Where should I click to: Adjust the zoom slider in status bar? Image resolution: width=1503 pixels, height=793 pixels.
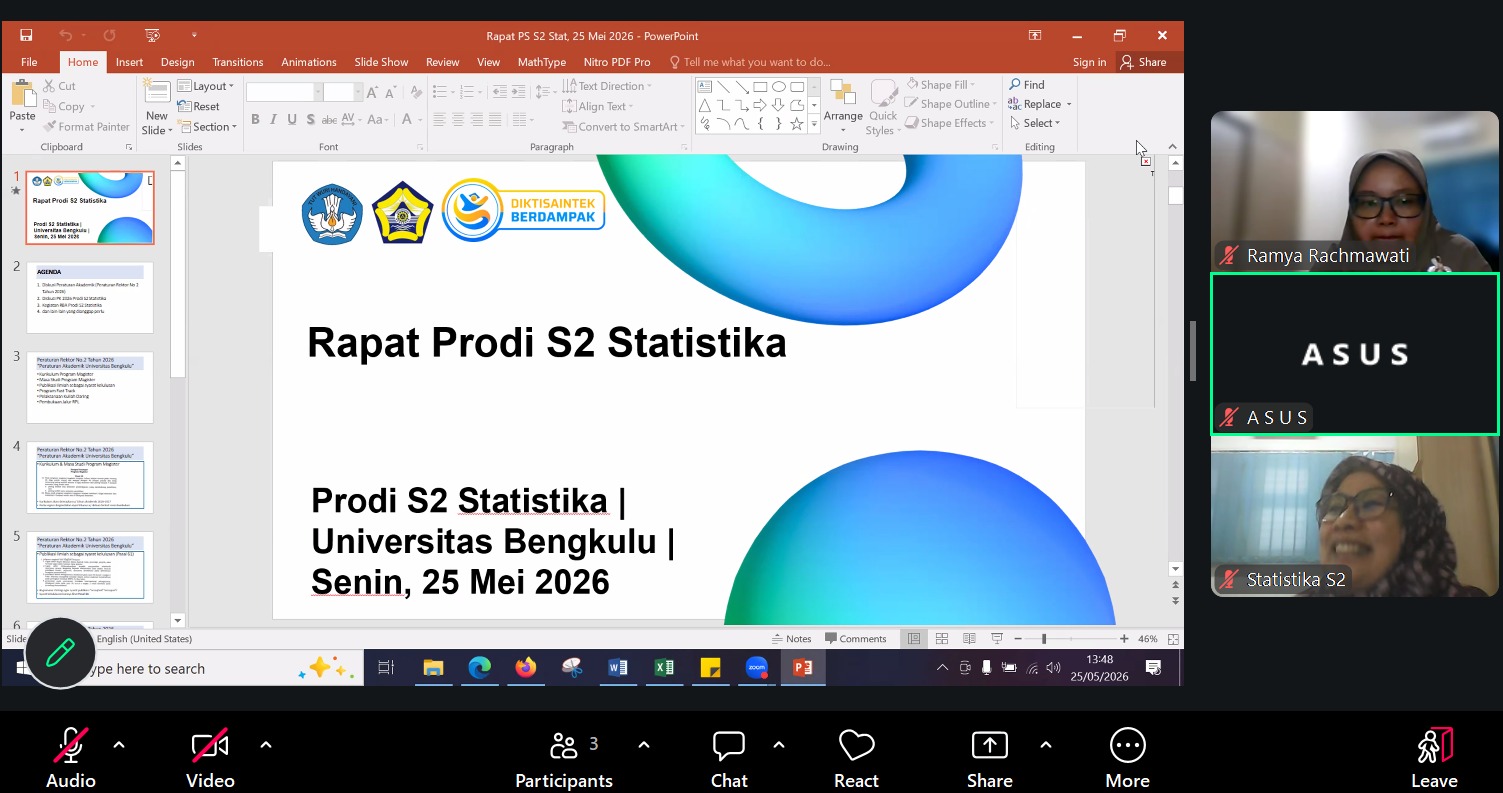tap(1044, 638)
